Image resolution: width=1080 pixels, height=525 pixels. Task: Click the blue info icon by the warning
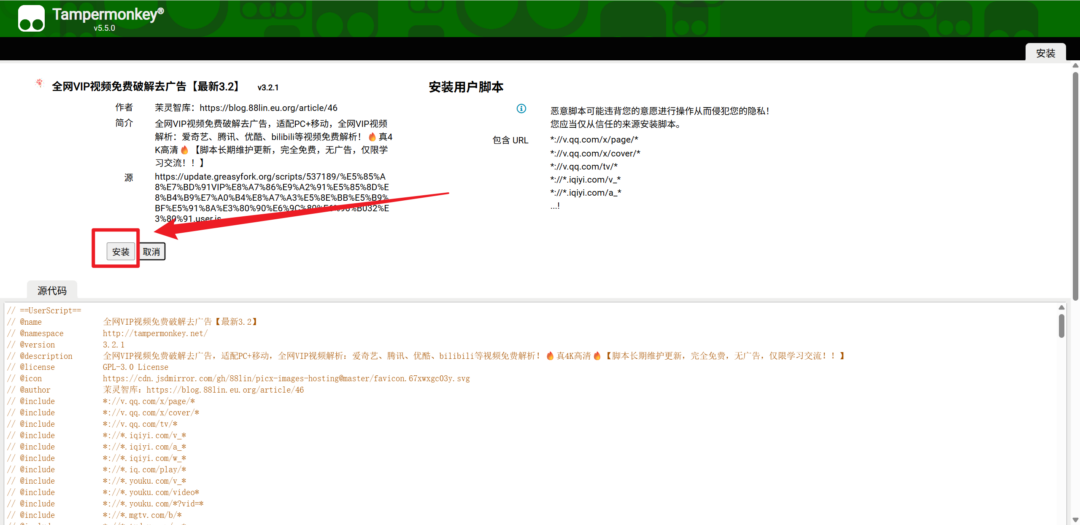[521, 108]
